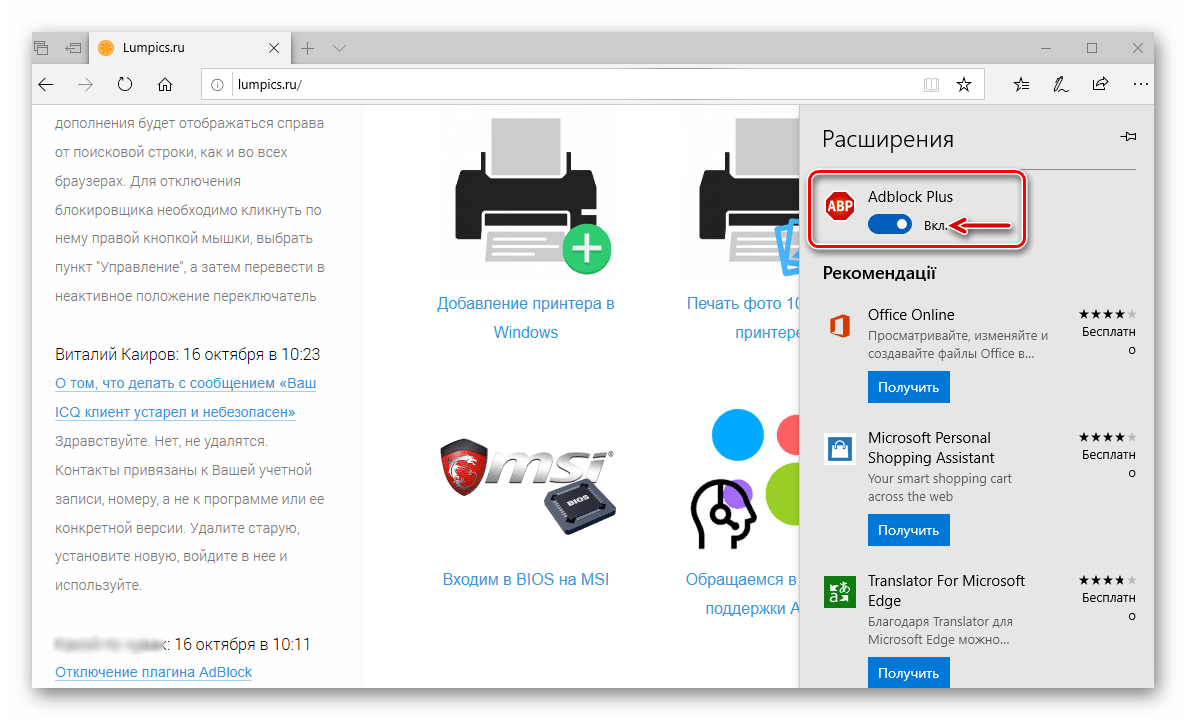
Task: Go forward using the forward arrow
Action: 85,85
